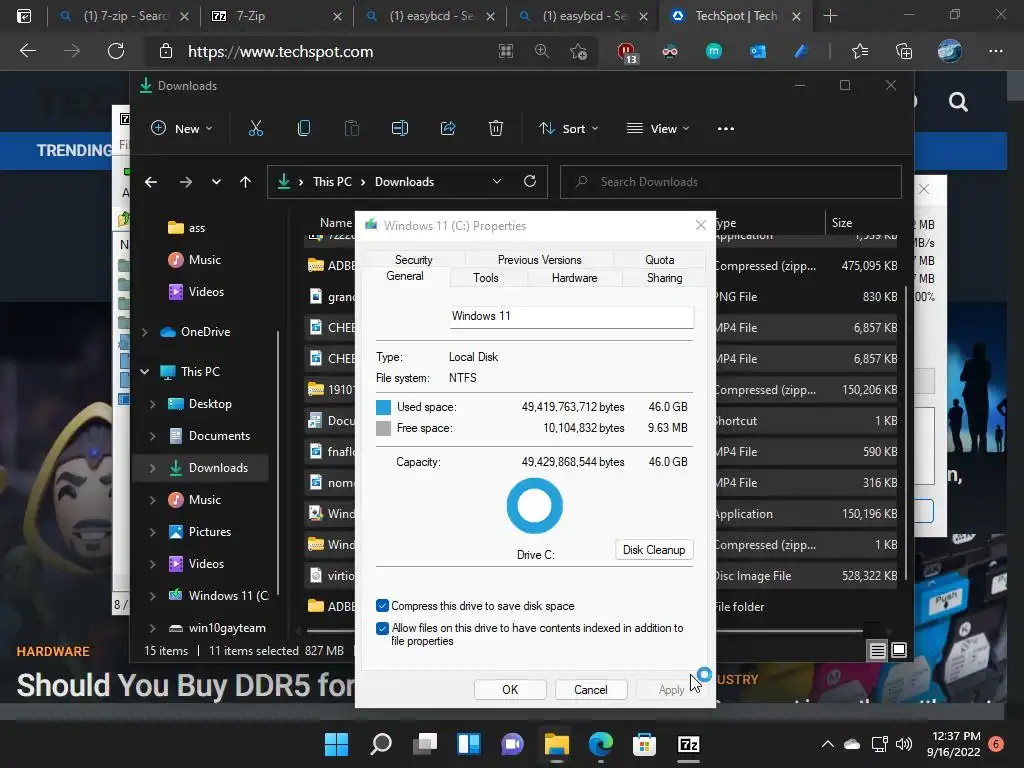
Task: Switch to 7-Zip browser tab
Action: (278, 16)
